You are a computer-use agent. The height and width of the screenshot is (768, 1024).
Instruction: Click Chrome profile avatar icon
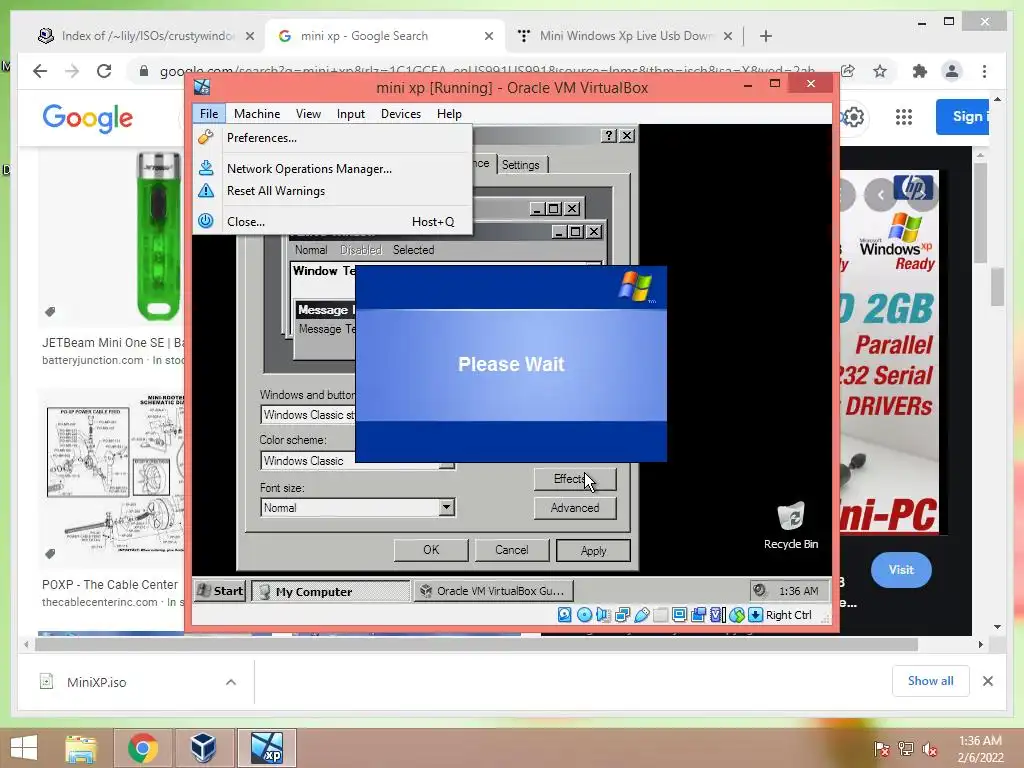952,71
